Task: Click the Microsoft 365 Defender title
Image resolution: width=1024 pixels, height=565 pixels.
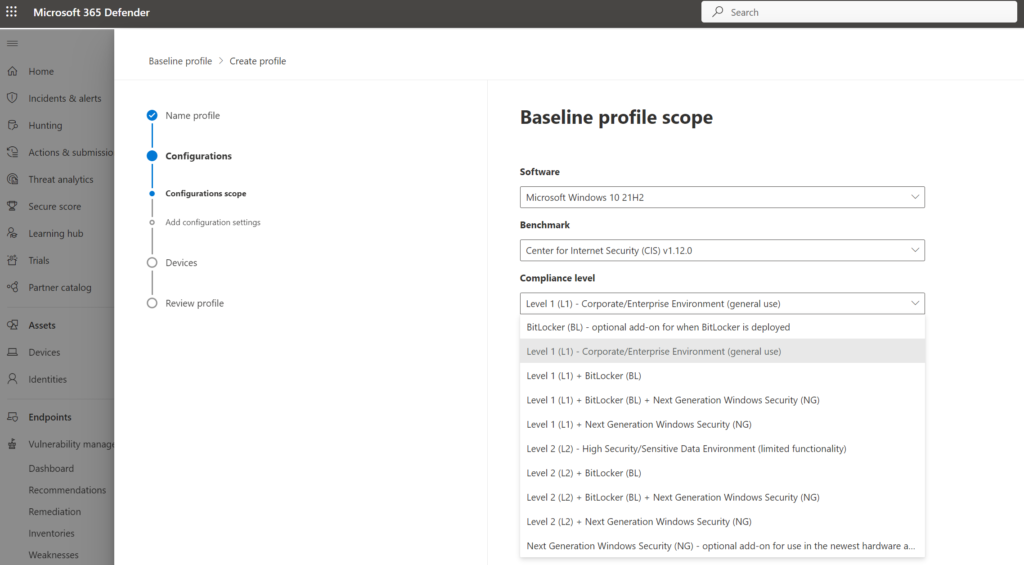Action: tap(91, 12)
